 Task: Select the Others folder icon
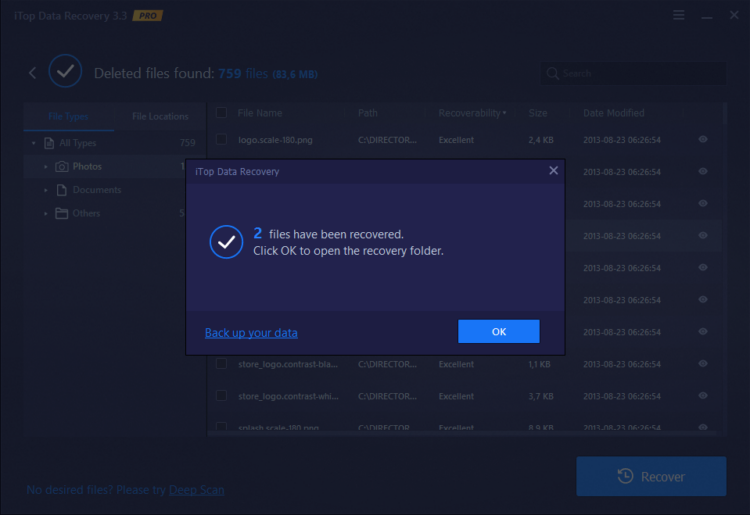[62, 213]
